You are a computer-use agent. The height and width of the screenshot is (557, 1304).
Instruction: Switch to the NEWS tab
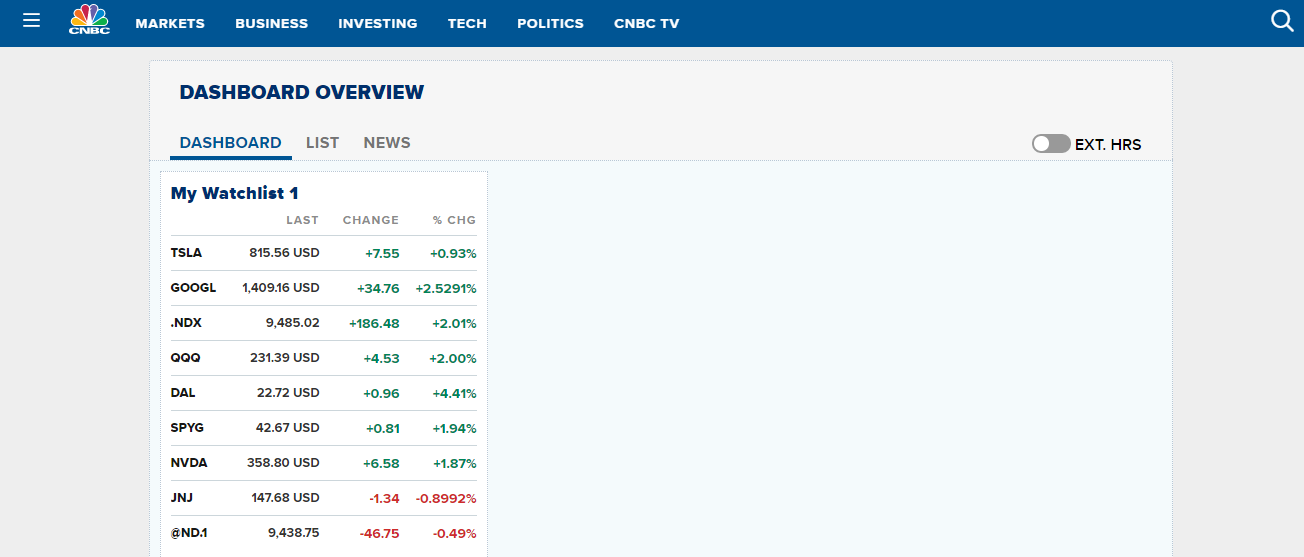coord(387,143)
